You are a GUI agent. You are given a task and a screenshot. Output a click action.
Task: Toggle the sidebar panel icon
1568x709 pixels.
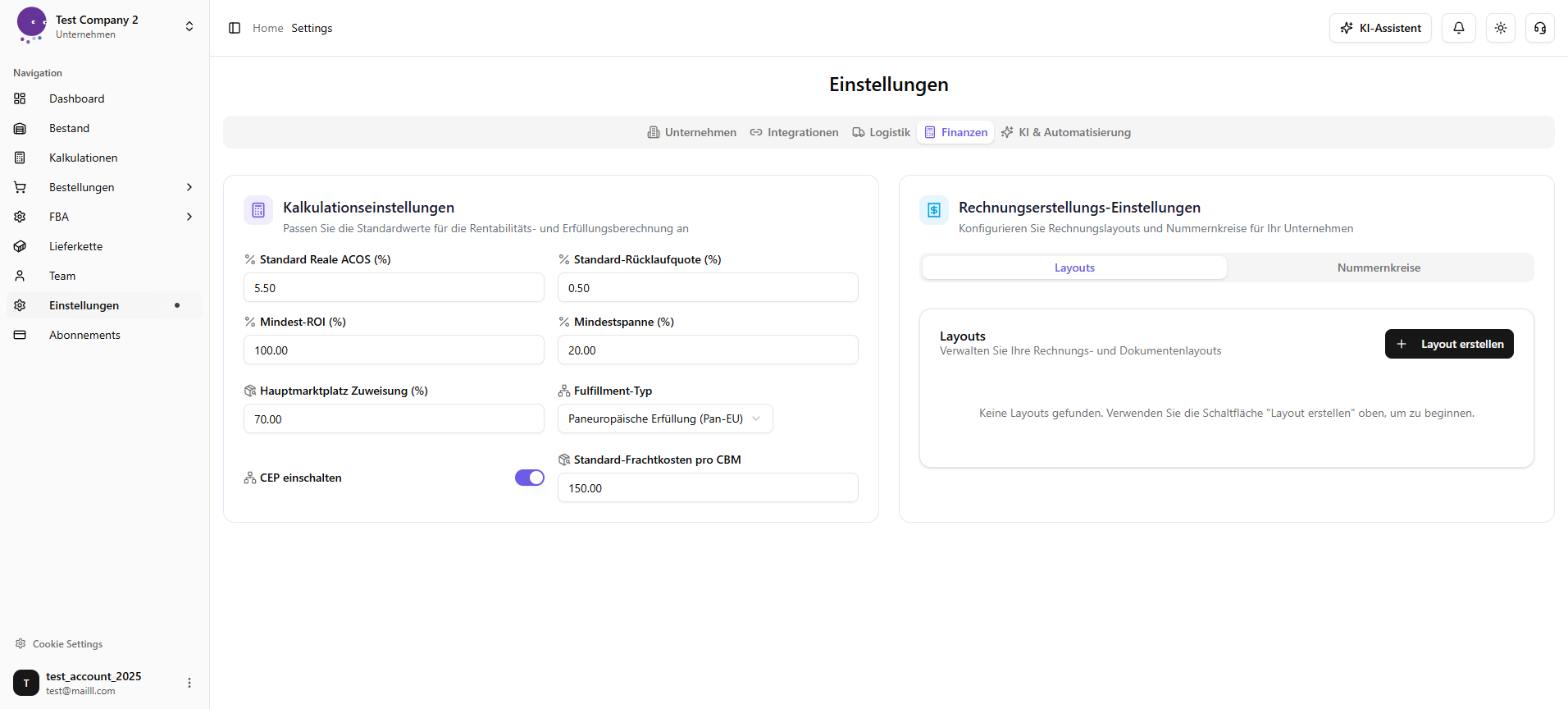pos(235,28)
